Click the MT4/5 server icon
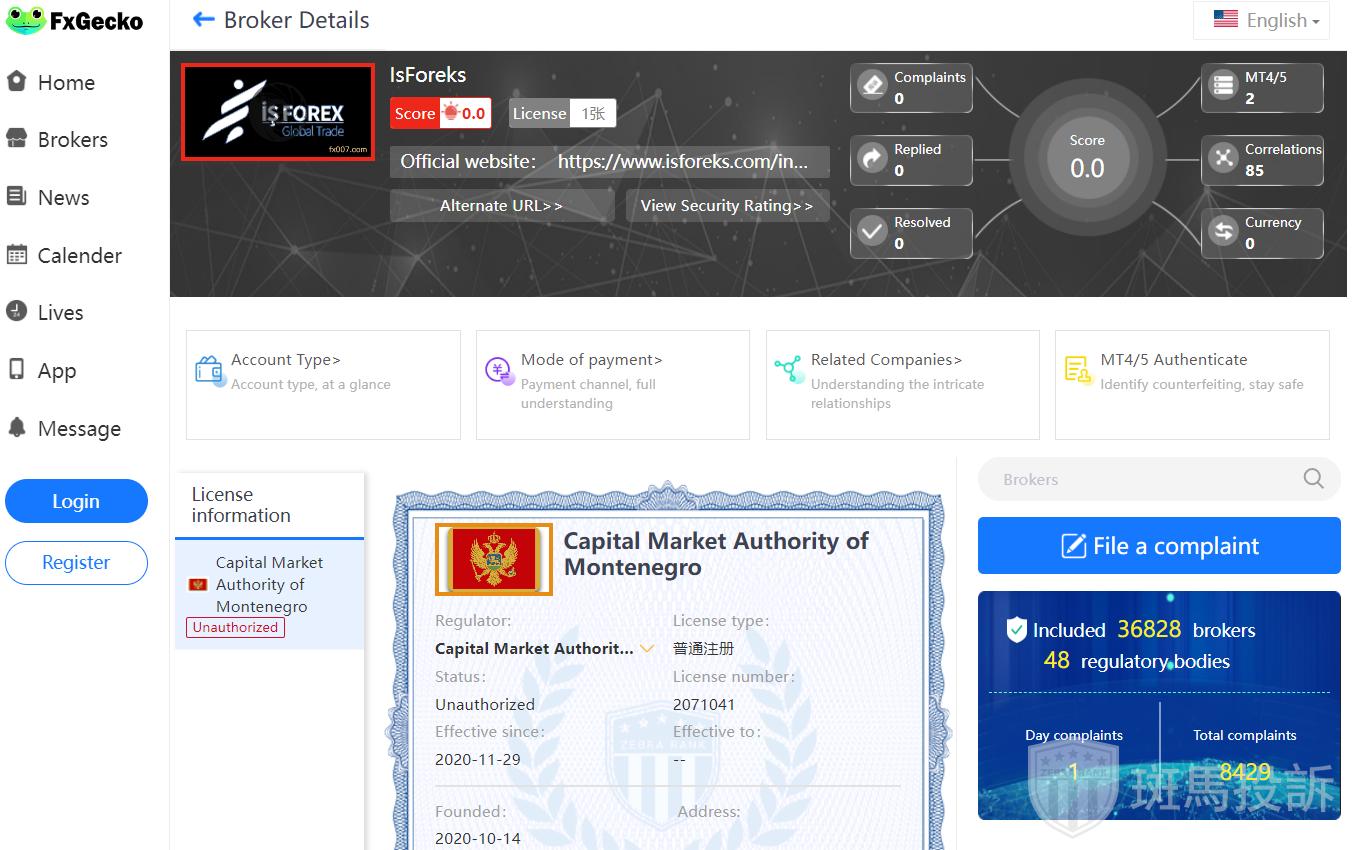 click(1223, 86)
